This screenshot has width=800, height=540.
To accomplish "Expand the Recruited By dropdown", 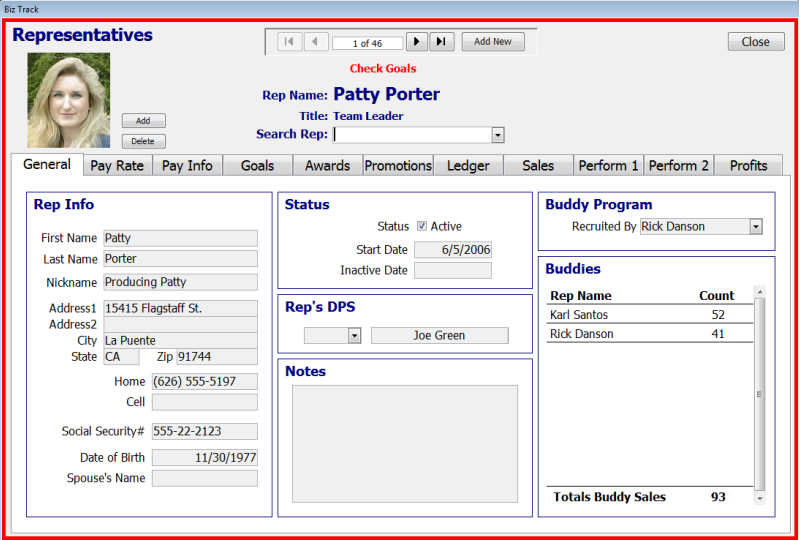I will [x=755, y=227].
